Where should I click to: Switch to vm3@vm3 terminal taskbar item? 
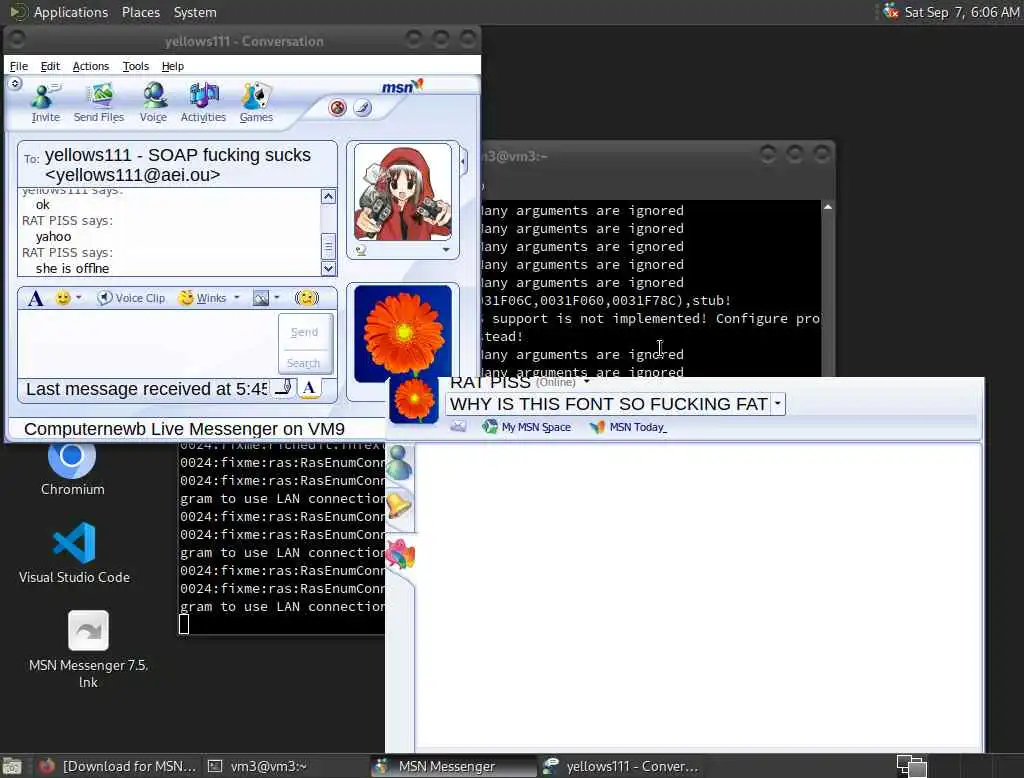[257, 766]
